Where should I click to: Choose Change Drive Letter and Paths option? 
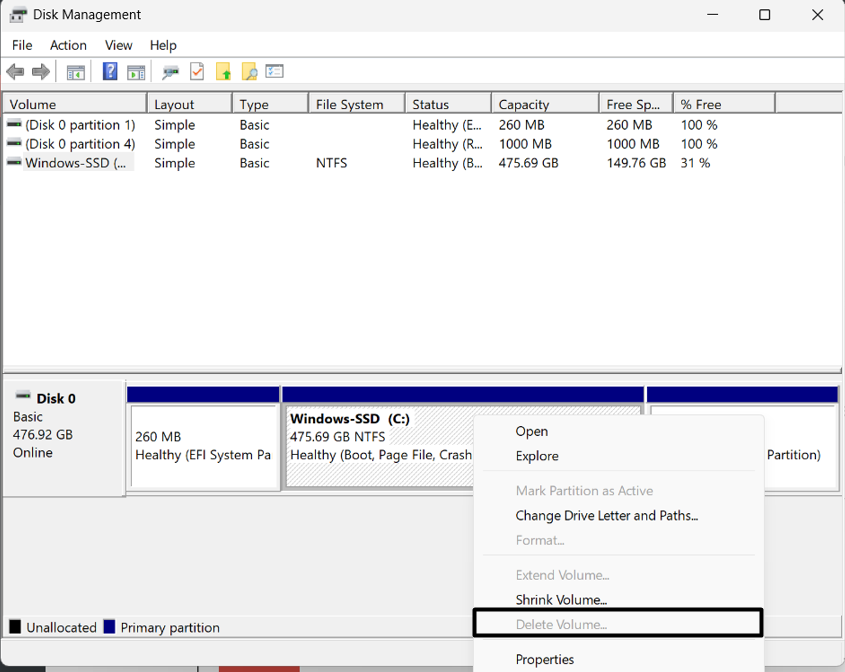coord(606,516)
